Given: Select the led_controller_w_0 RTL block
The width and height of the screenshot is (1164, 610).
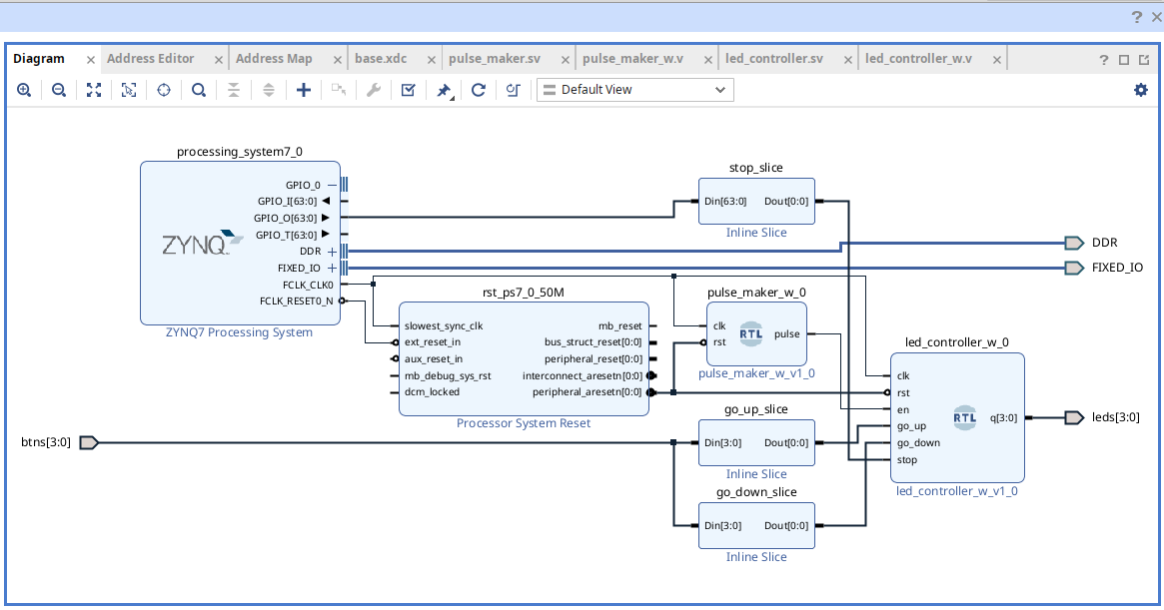Looking at the screenshot, I should click(956, 418).
